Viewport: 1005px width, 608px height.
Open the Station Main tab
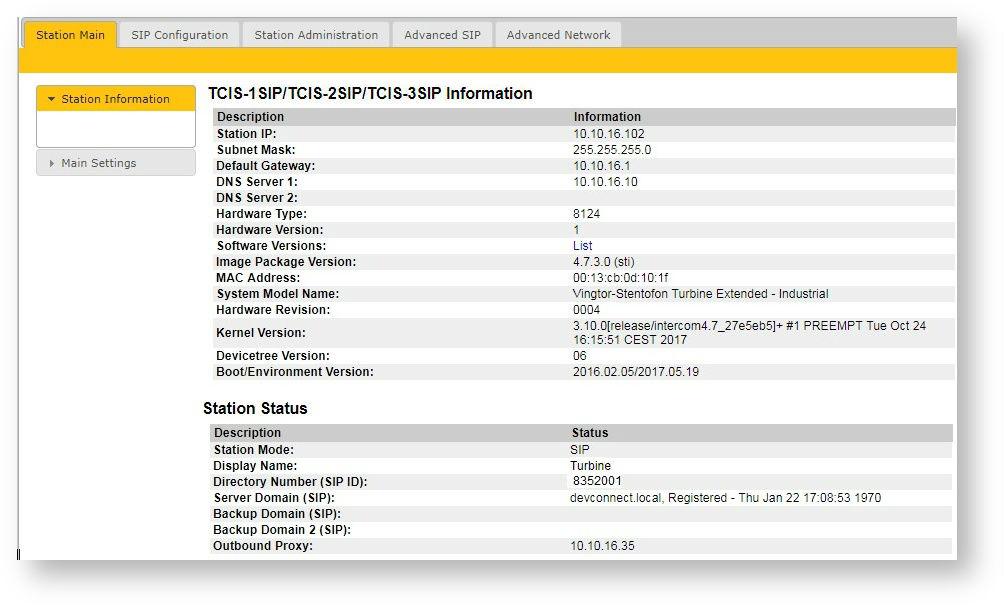tap(70, 35)
